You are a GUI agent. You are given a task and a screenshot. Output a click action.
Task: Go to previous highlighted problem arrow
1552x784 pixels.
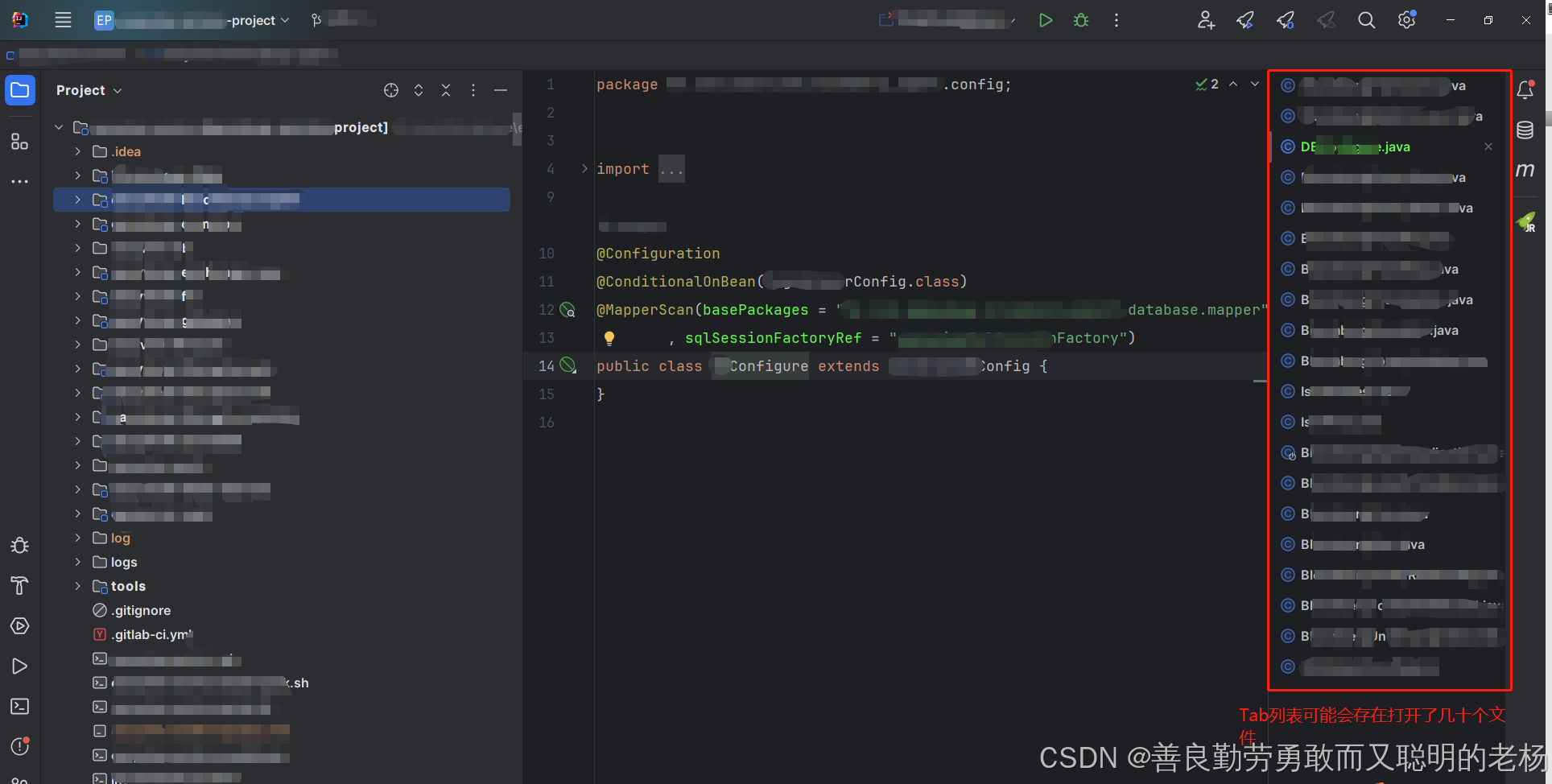point(1233,84)
